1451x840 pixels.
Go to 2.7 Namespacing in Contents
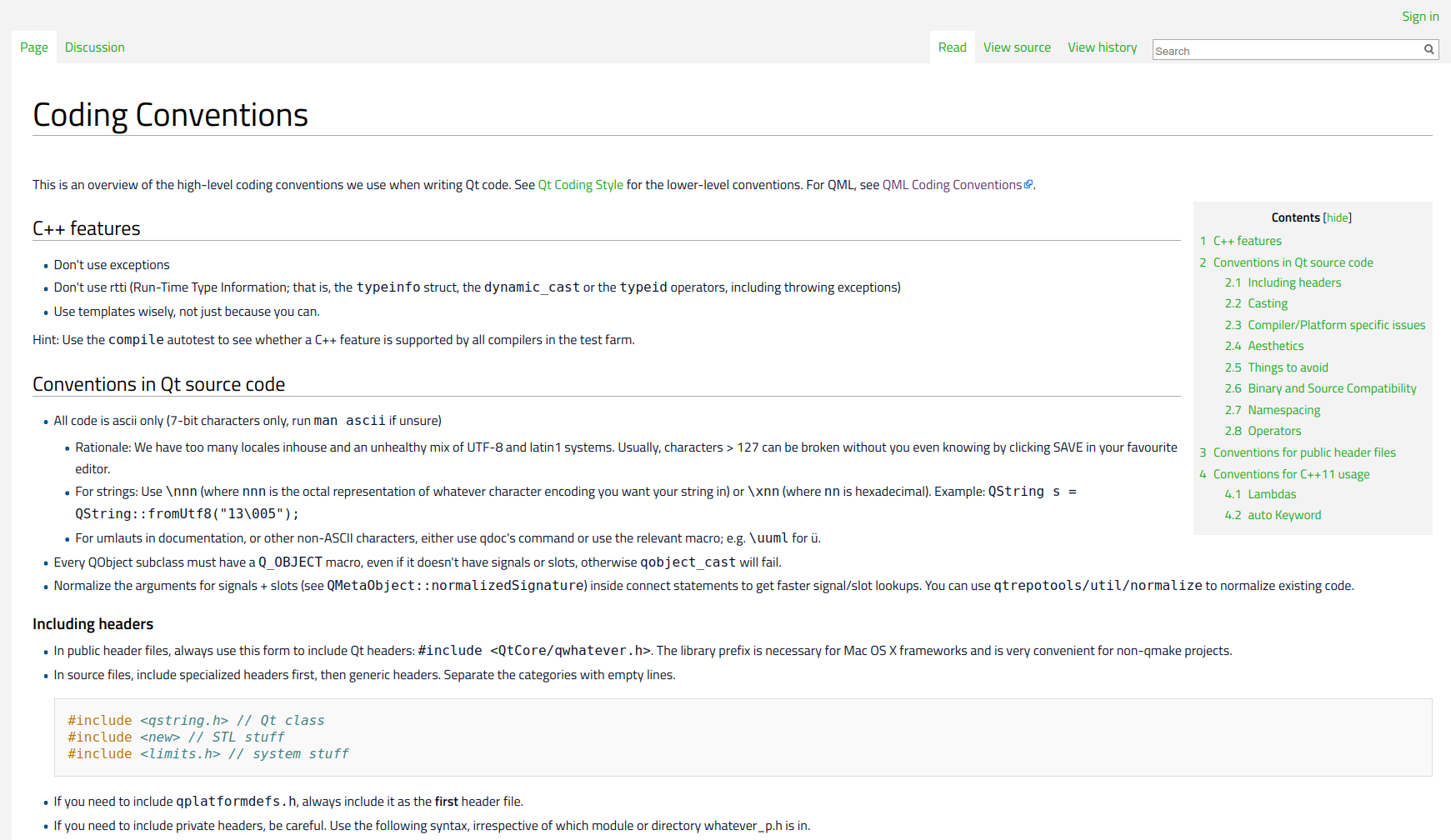tap(1273, 410)
